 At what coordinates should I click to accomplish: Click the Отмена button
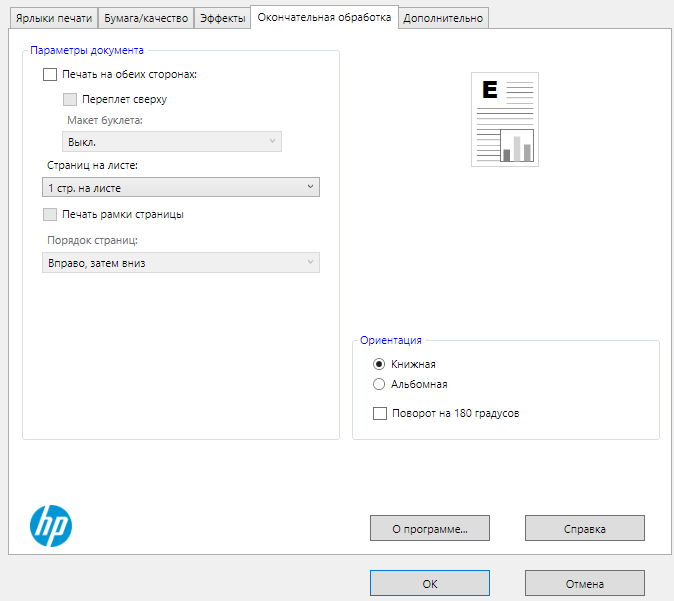coord(584,583)
